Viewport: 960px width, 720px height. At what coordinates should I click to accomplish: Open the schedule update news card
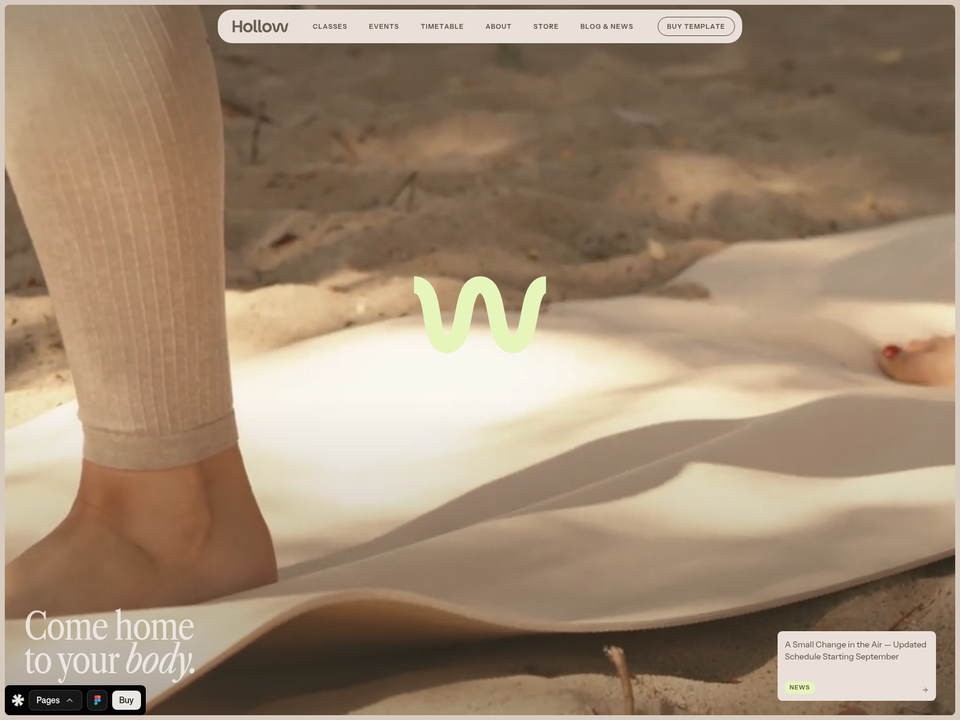point(856,666)
